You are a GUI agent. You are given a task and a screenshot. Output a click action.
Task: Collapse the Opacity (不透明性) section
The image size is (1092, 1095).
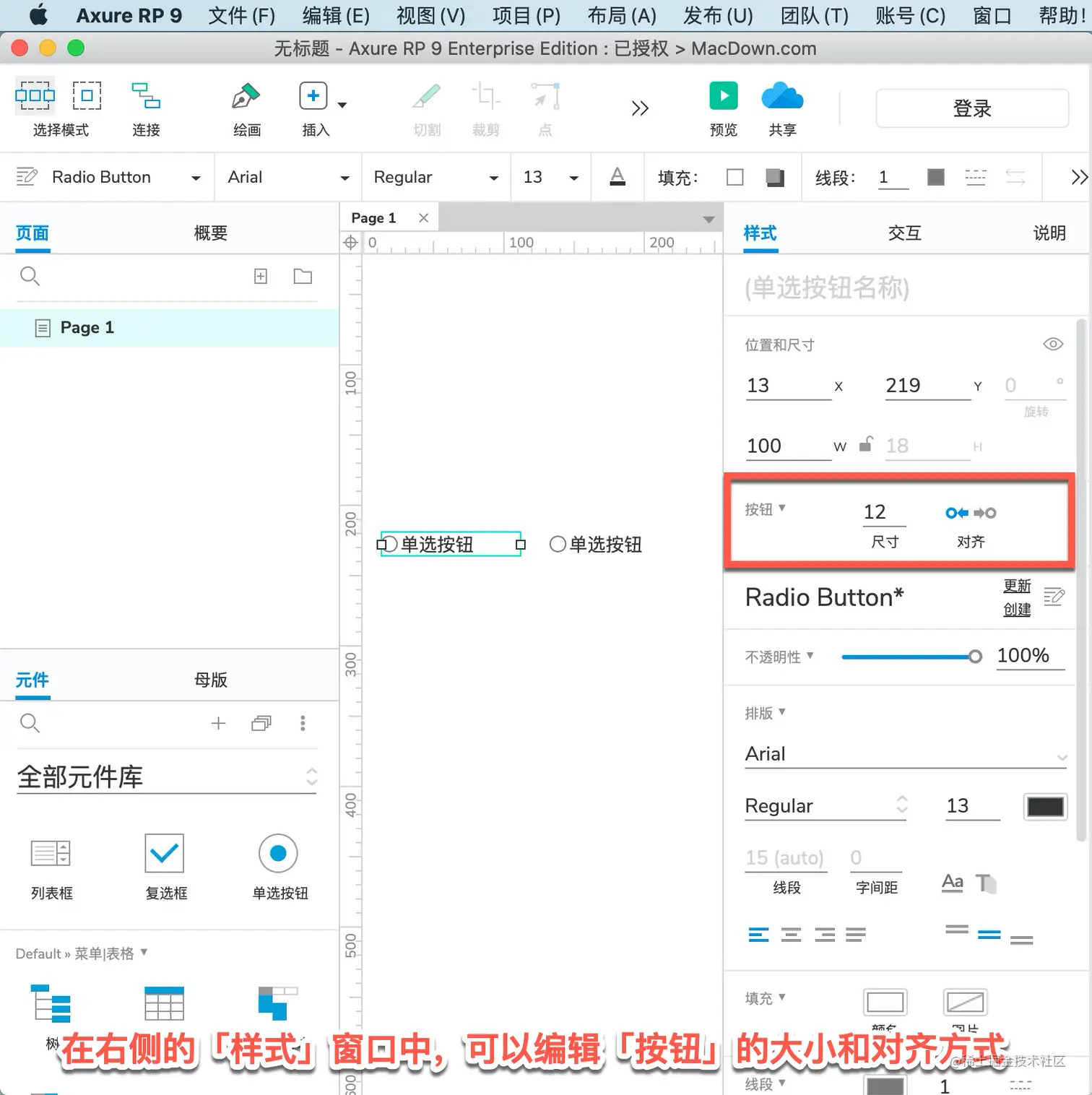[x=779, y=657]
